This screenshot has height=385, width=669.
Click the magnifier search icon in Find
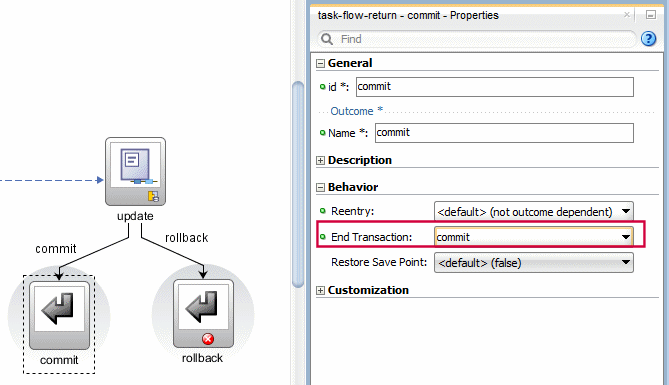(327, 39)
